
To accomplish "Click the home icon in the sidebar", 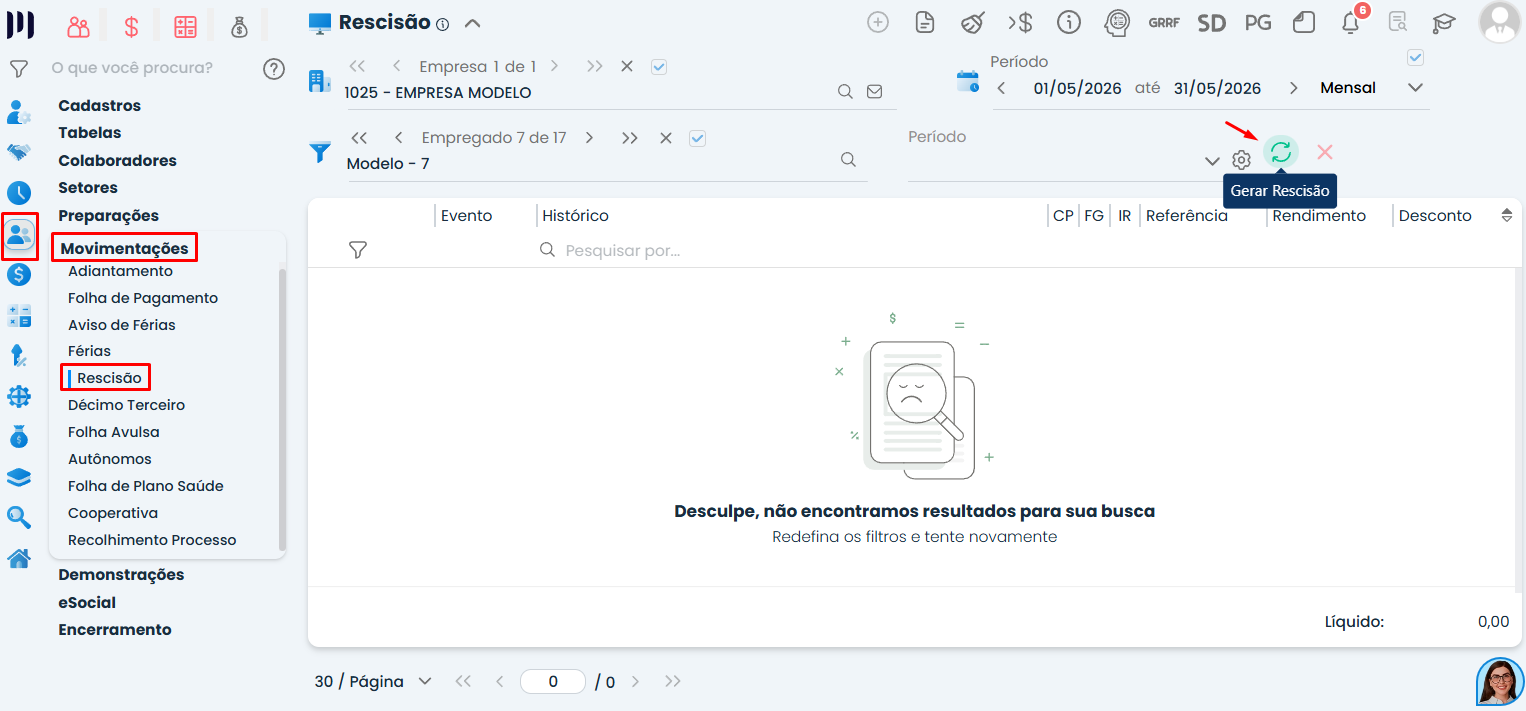I will pos(19,558).
